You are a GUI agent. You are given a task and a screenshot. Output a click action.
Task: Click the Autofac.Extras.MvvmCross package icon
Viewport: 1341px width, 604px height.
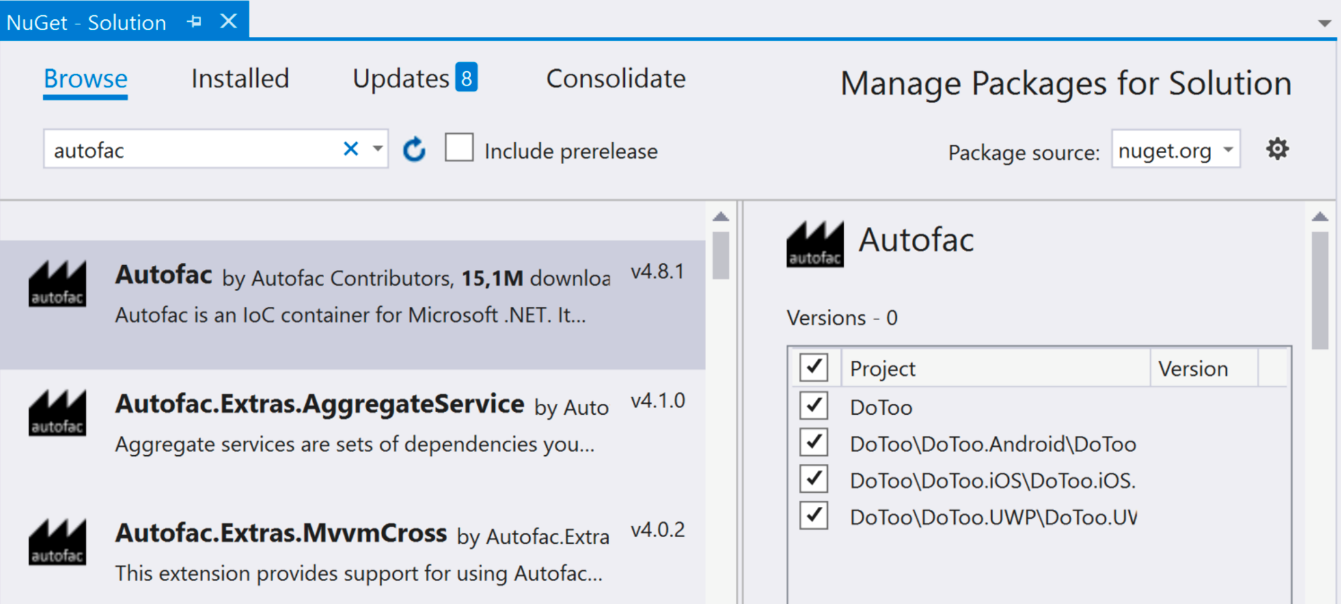pos(57,542)
